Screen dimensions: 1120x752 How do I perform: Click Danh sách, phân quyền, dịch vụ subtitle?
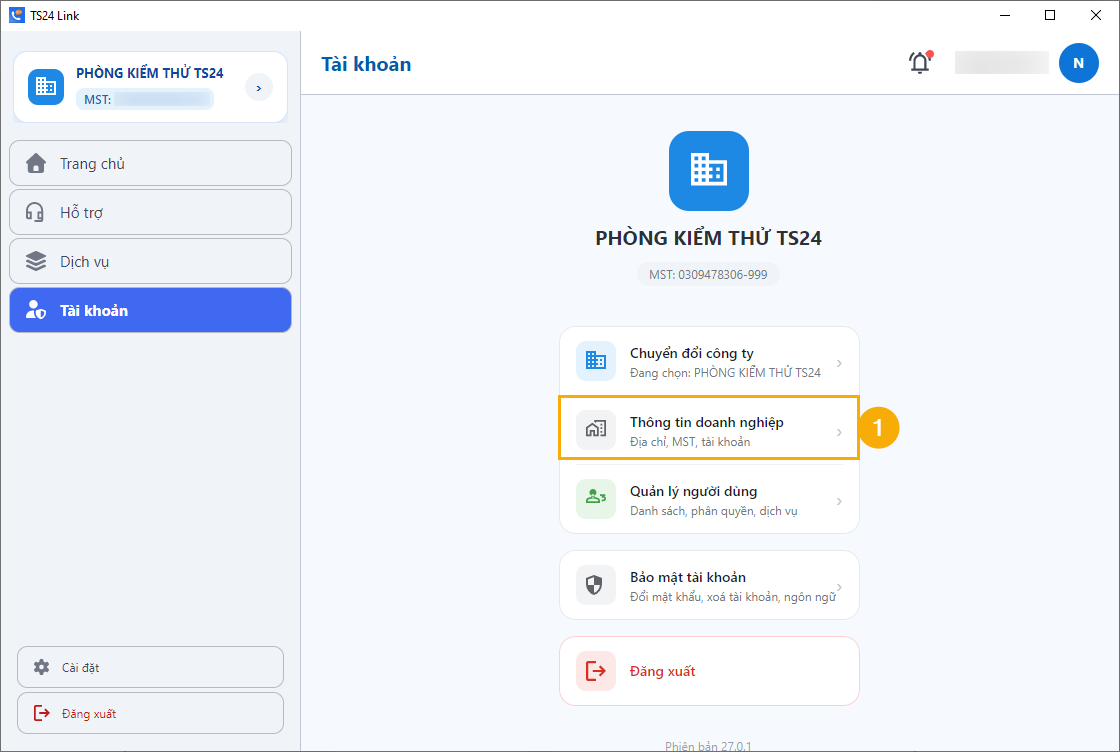coord(714,511)
